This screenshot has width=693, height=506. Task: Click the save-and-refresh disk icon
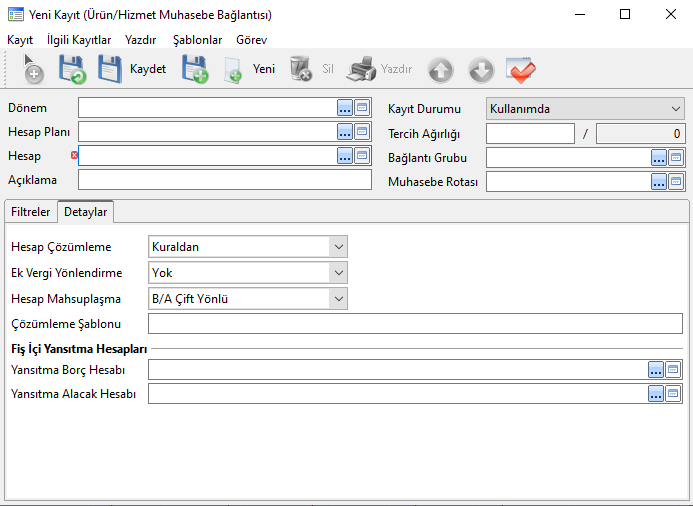pos(72,69)
